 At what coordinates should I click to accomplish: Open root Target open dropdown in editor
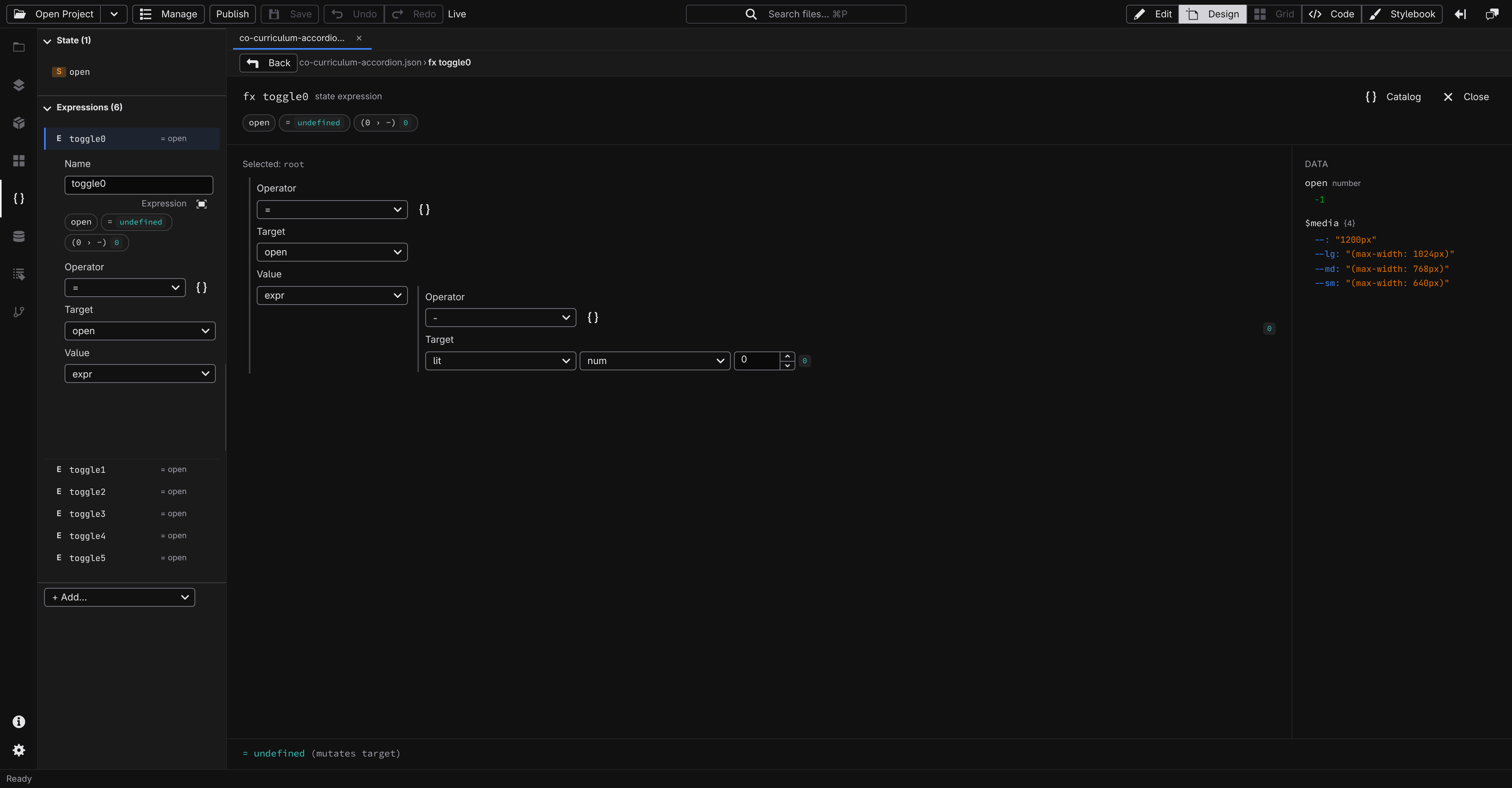coord(332,252)
